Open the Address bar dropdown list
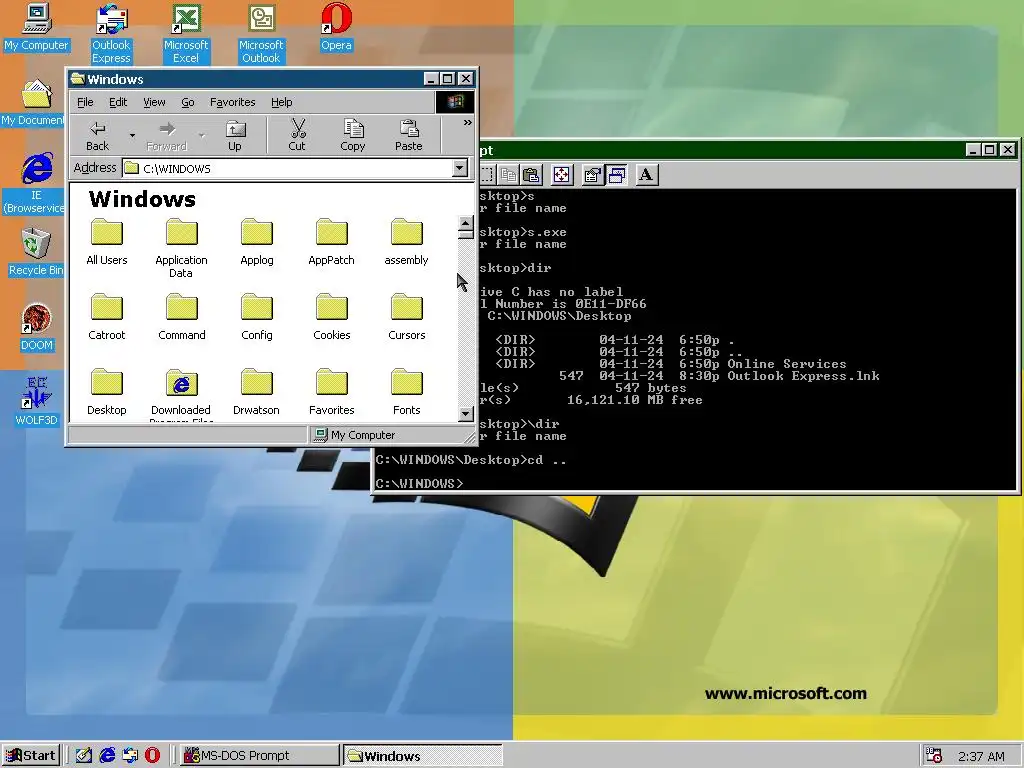 [x=460, y=168]
